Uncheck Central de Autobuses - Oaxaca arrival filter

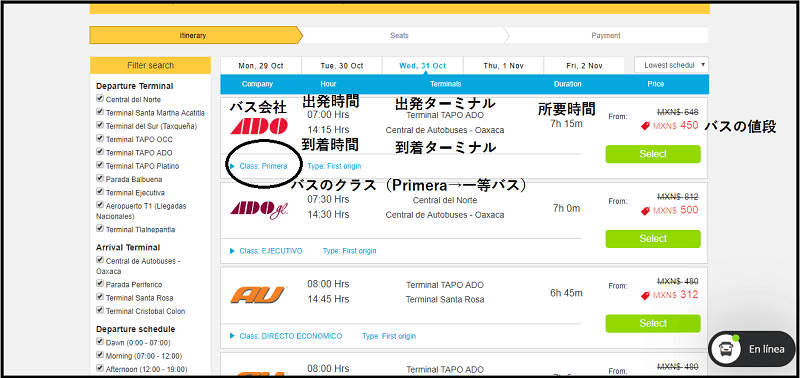(x=100, y=260)
